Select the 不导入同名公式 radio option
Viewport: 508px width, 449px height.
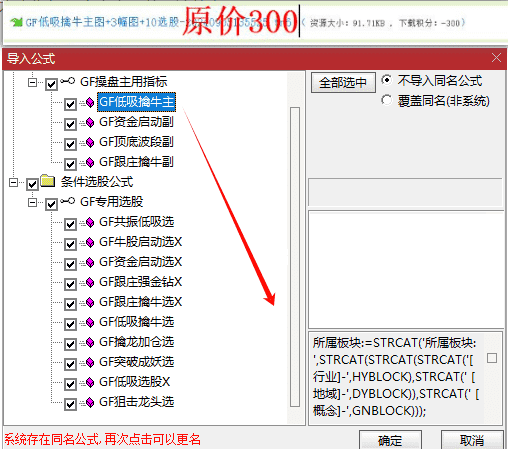pyautogui.click(x=387, y=80)
